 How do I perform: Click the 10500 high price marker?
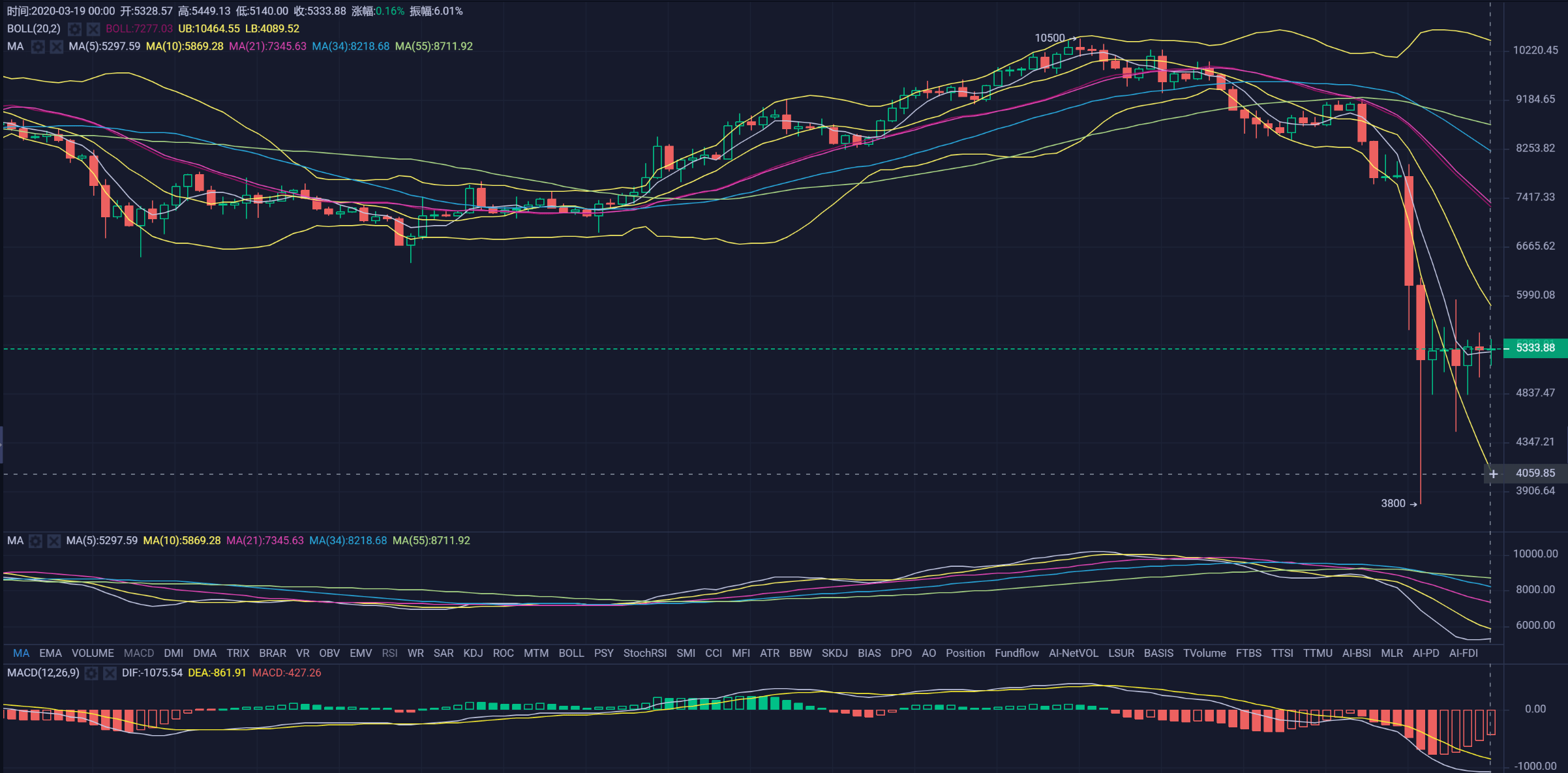click(x=1049, y=38)
